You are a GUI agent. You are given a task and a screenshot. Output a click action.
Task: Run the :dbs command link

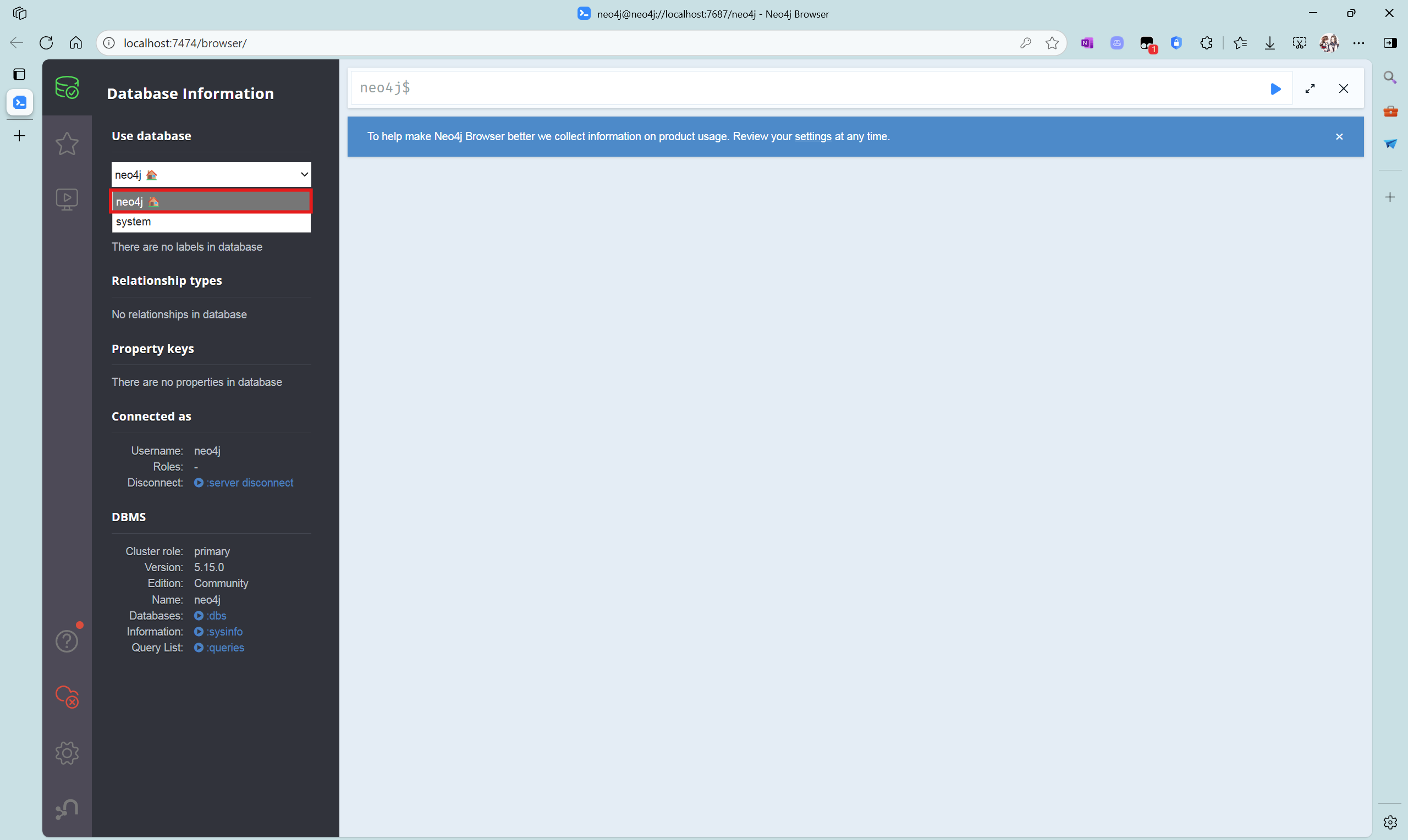[211, 616]
